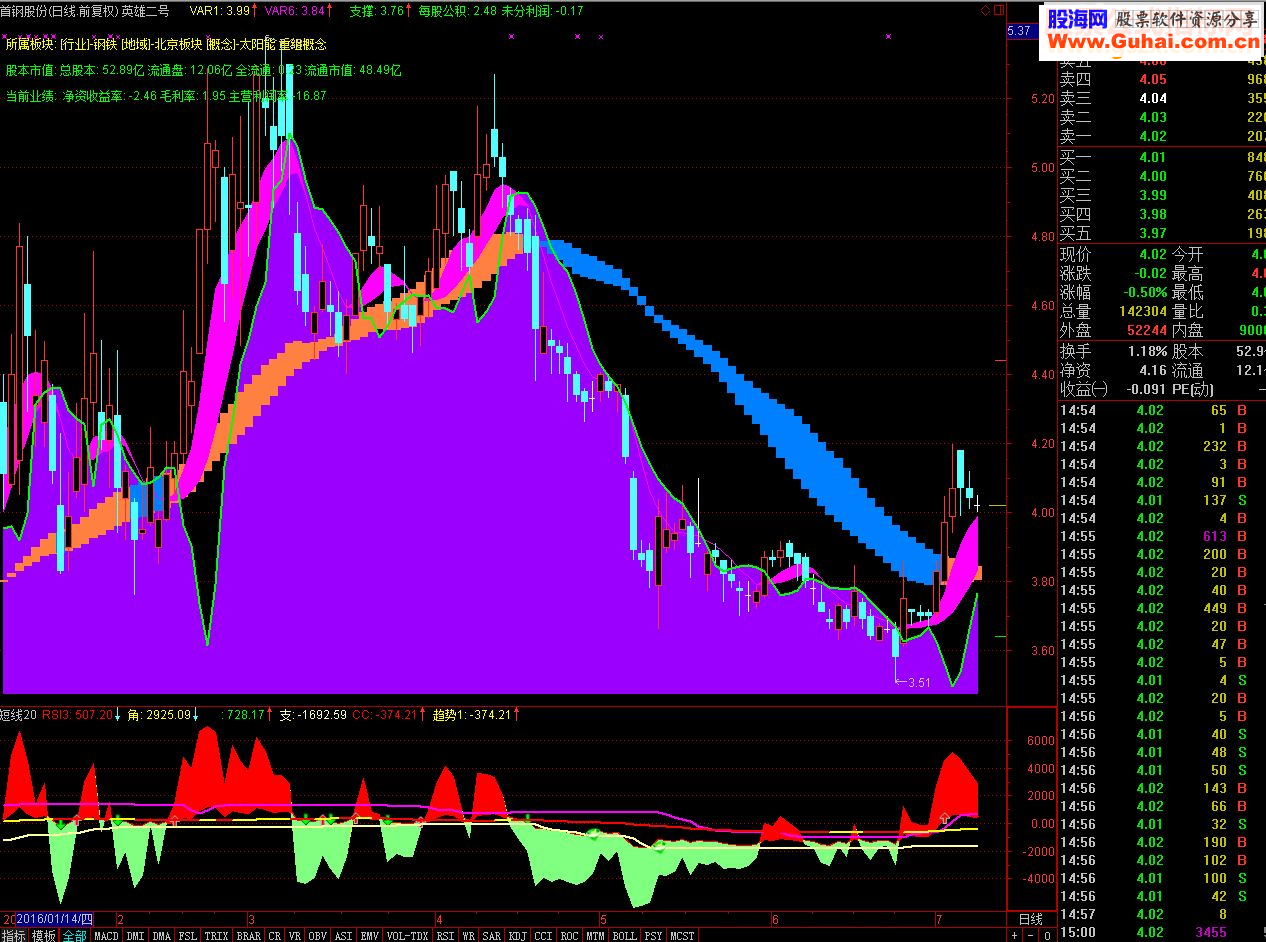Switch to the RSI indicator tab
1266x942 pixels.
[445, 936]
